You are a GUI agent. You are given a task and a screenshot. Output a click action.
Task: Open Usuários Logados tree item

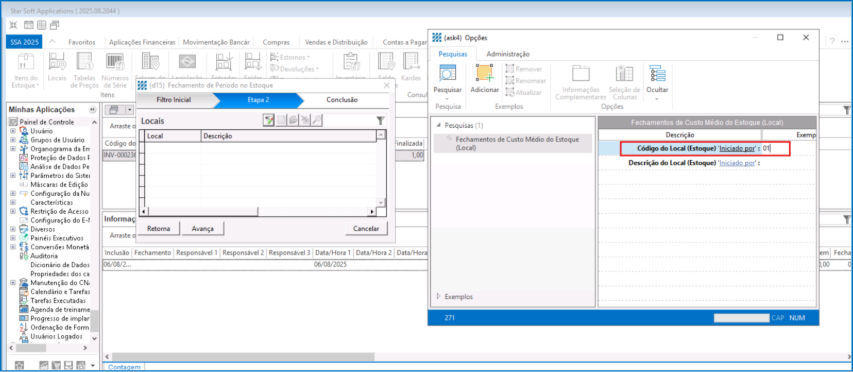56,336
